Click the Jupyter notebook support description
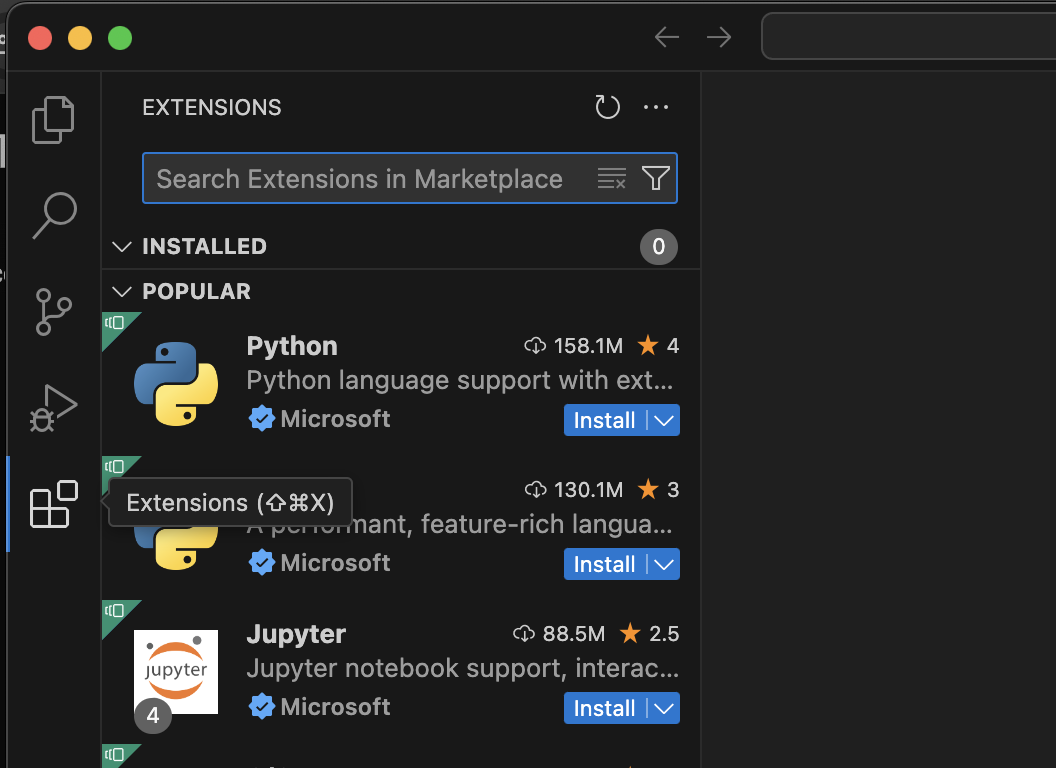Viewport: 1056px width, 768px height. click(x=463, y=668)
